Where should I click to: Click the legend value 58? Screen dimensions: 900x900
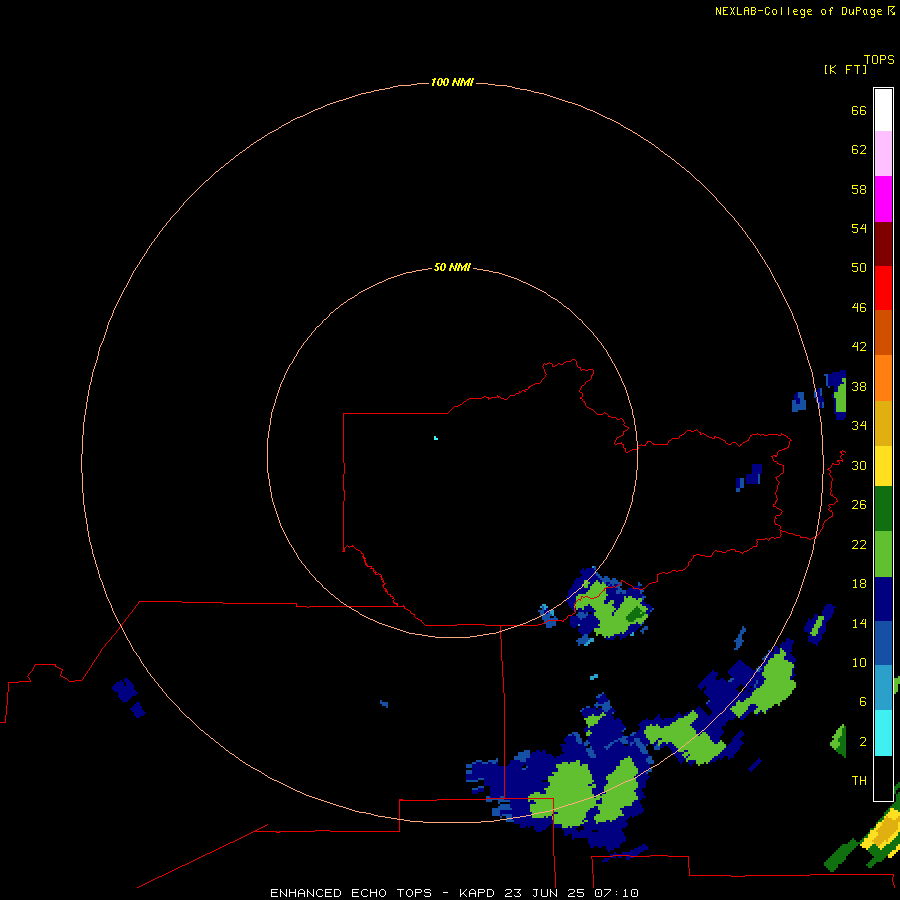tap(859, 189)
